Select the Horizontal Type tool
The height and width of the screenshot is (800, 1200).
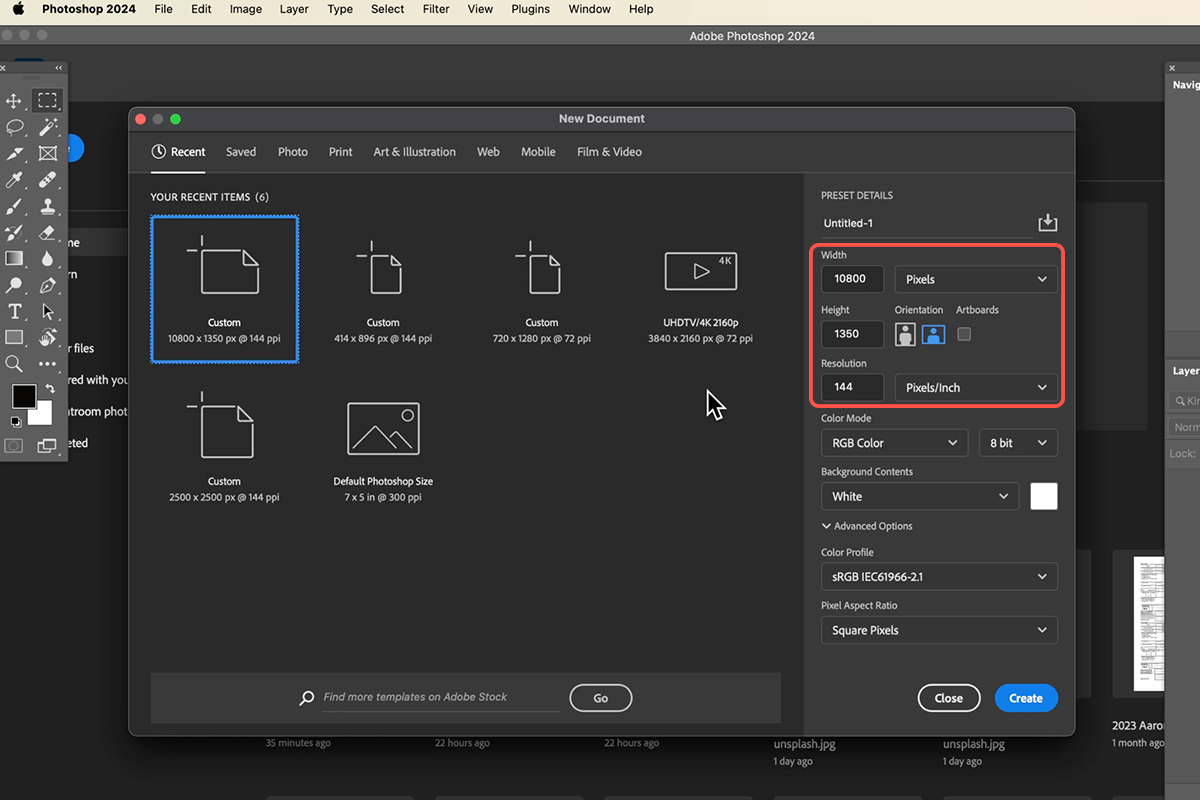(14, 311)
